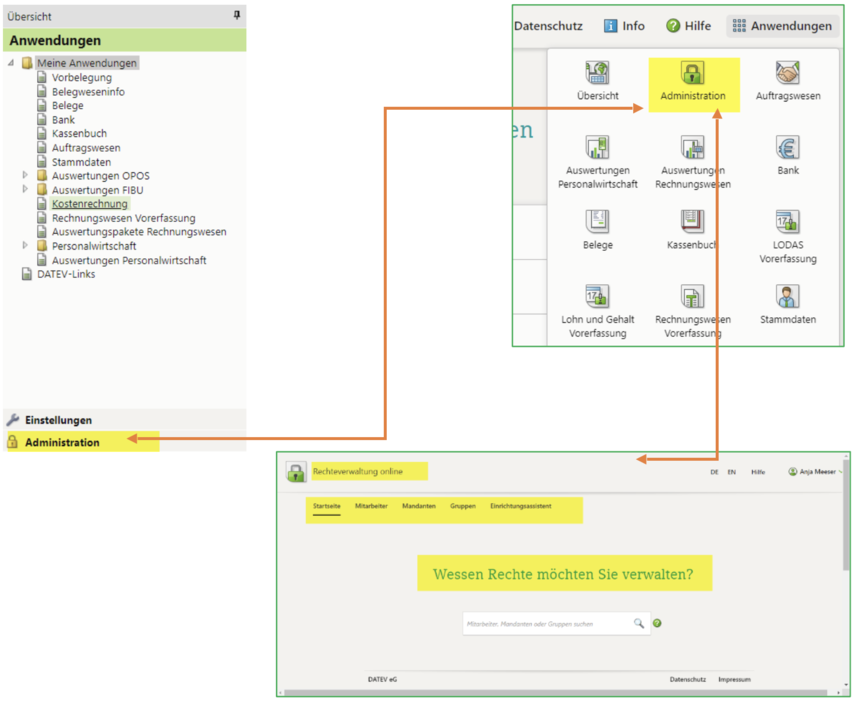This screenshot has width=856, height=702.
Task: Open Anja Meeser user menu
Action: [x=815, y=472]
